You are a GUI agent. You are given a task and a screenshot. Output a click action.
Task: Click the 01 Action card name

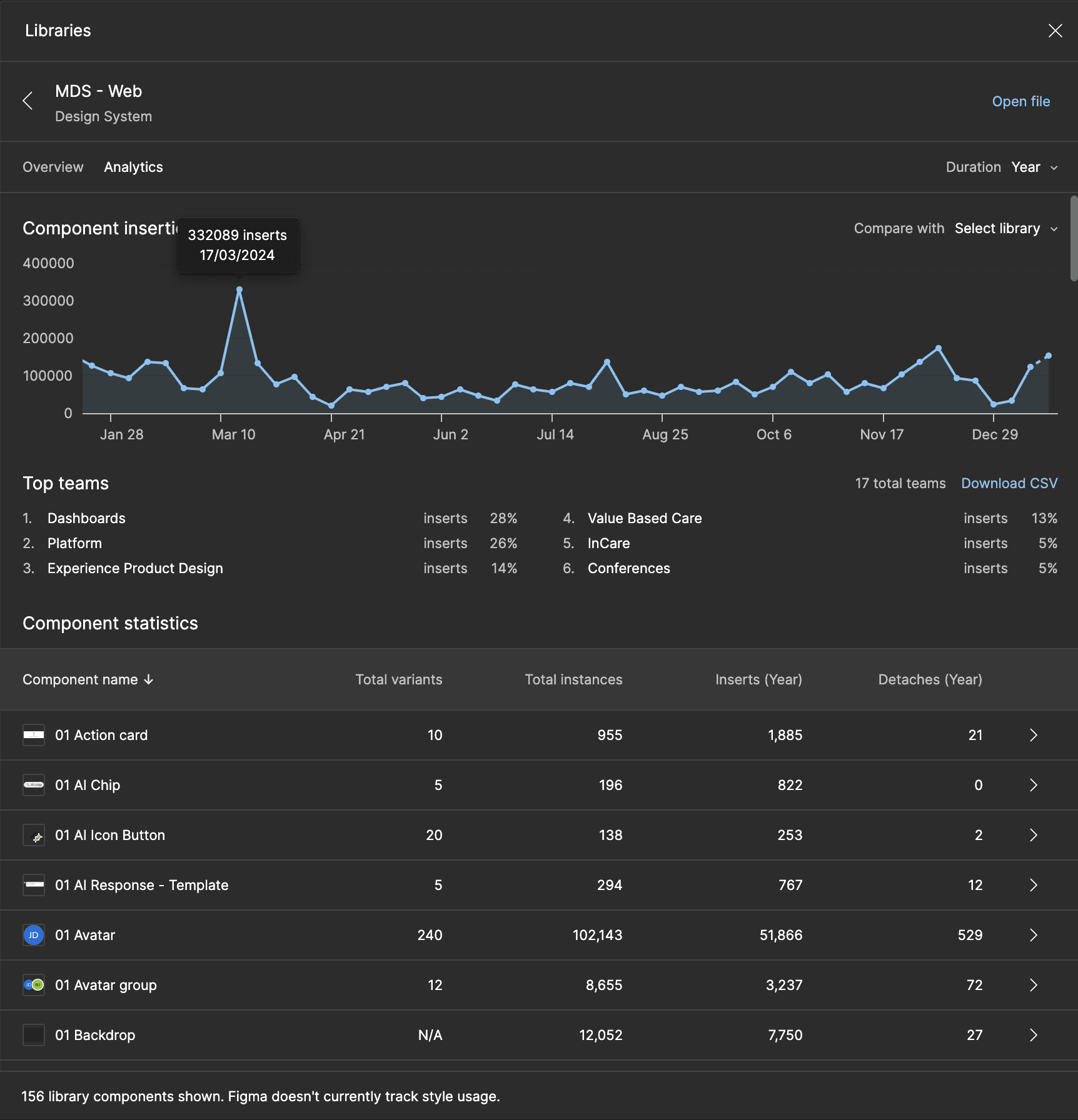coord(101,735)
